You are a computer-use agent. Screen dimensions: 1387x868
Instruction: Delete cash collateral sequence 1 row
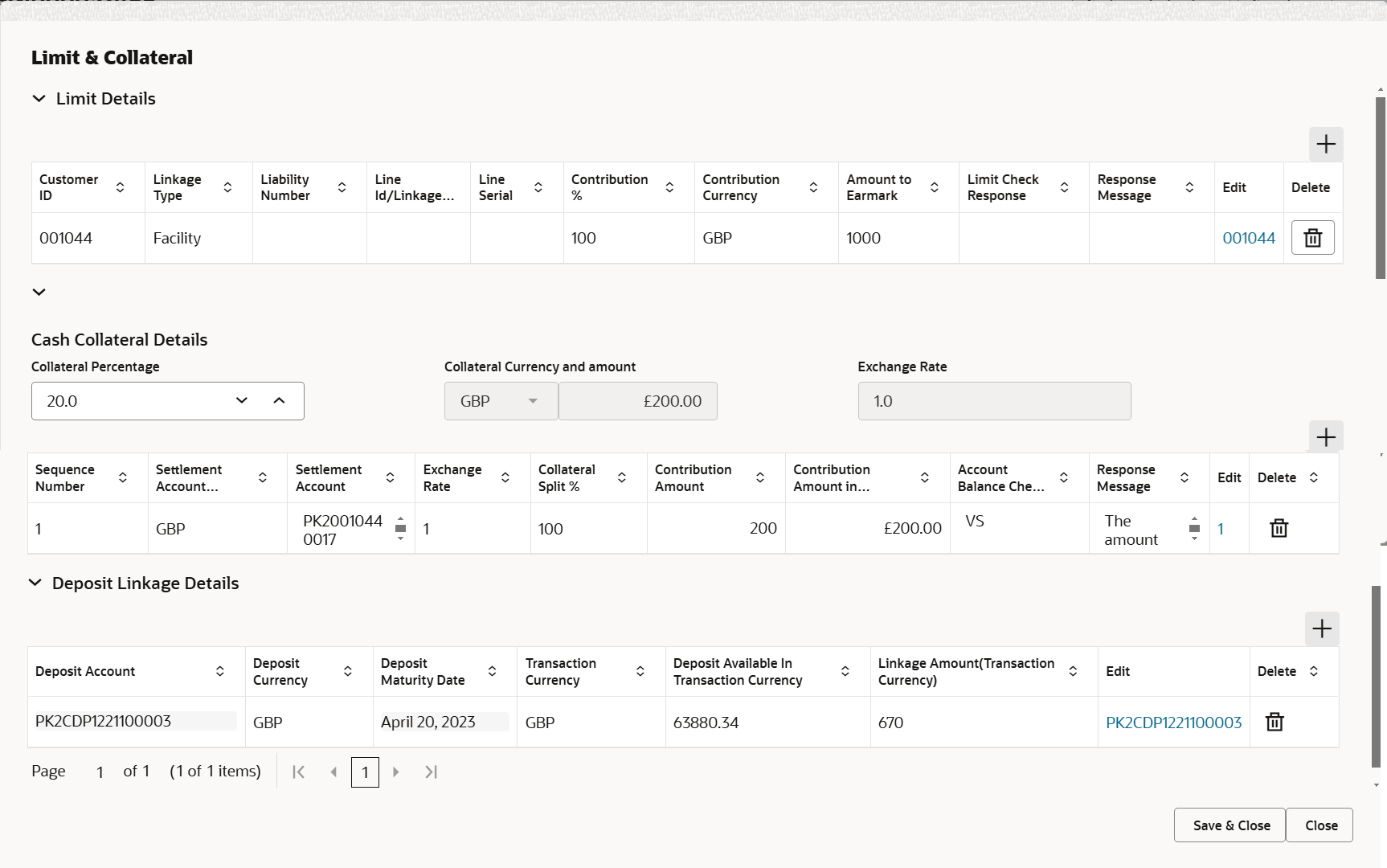pos(1279,528)
